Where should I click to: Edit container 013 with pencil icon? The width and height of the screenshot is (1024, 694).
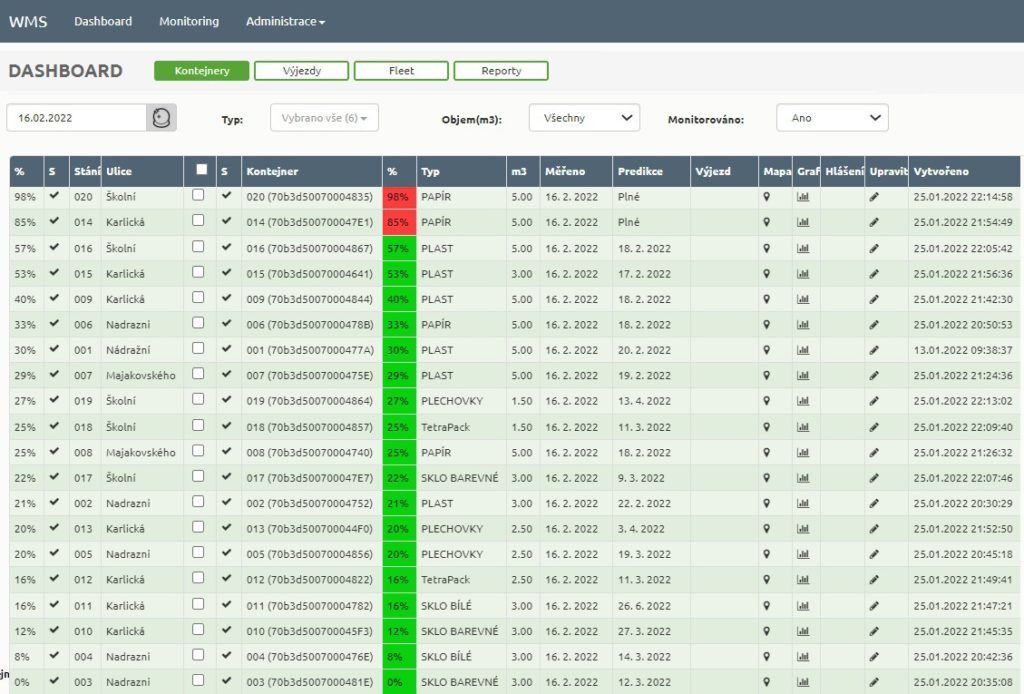click(874, 529)
